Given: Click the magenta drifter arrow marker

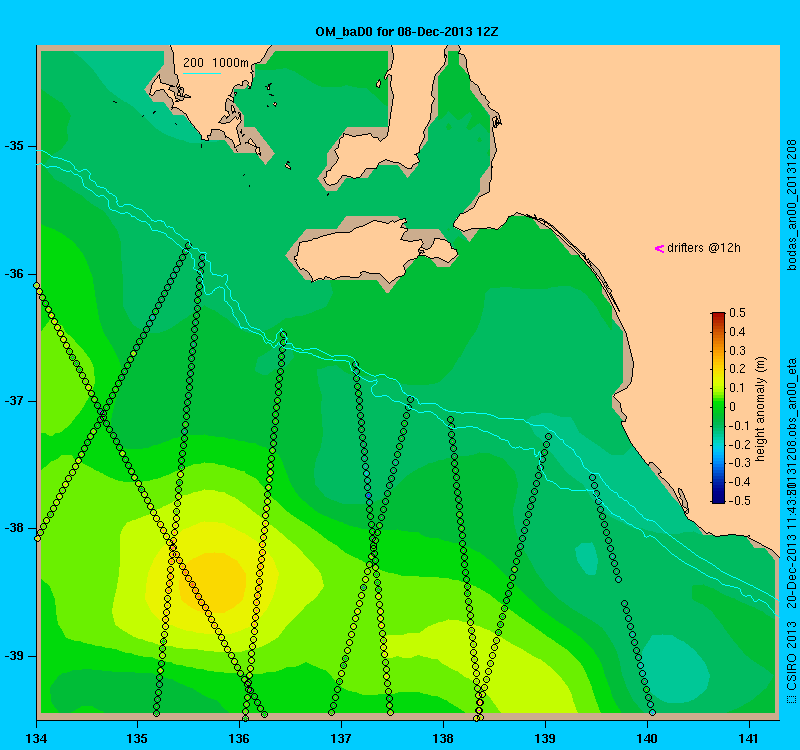Looking at the screenshot, I should 659,248.
